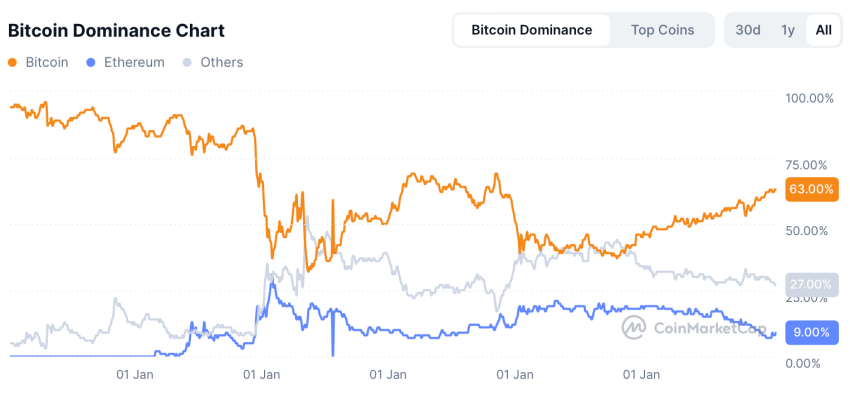Viewport: 850px width, 400px height.
Task: Select the 1y time range
Action: (788, 30)
